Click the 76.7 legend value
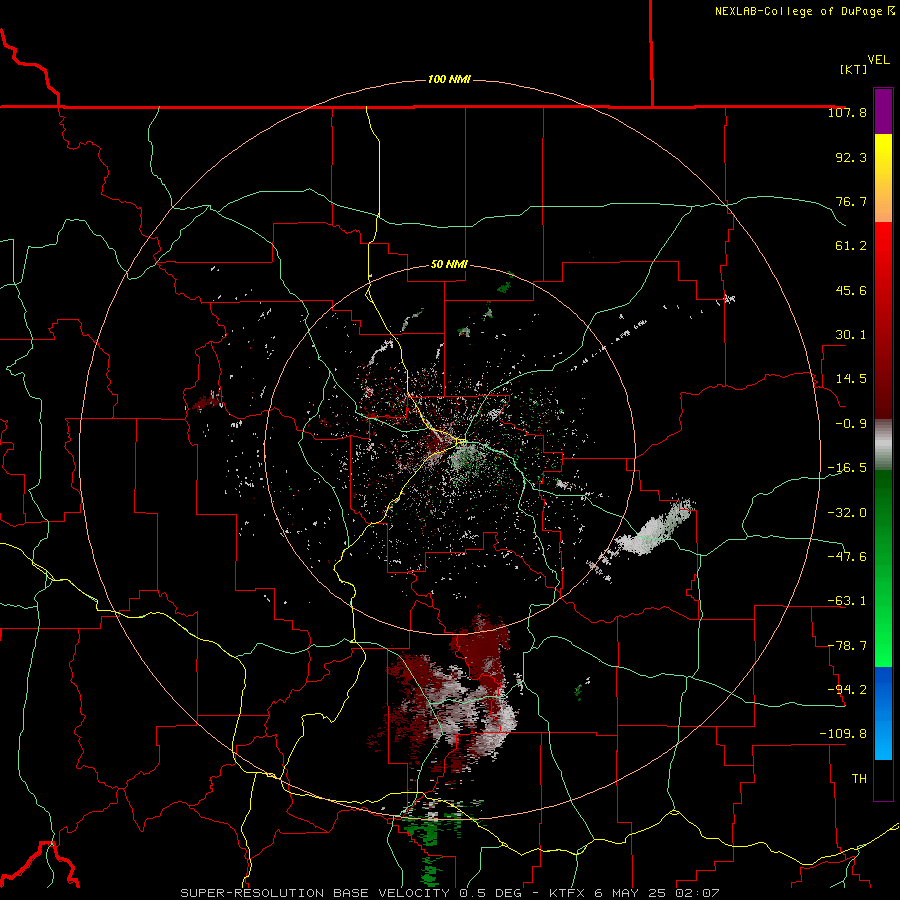 click(x=851, y=201)
